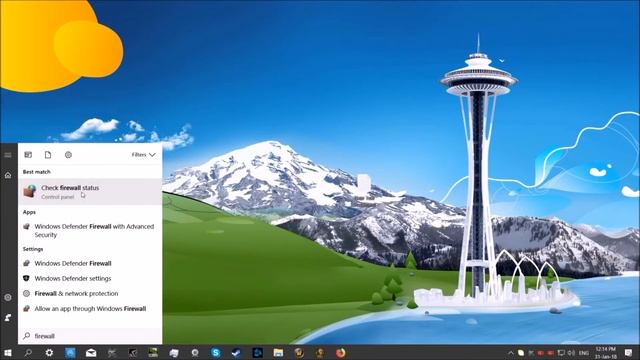The height and width of the screenshot is (360, 640).
Task: Switch input language via ENG indicator
Action: click(x=584, y=353)
